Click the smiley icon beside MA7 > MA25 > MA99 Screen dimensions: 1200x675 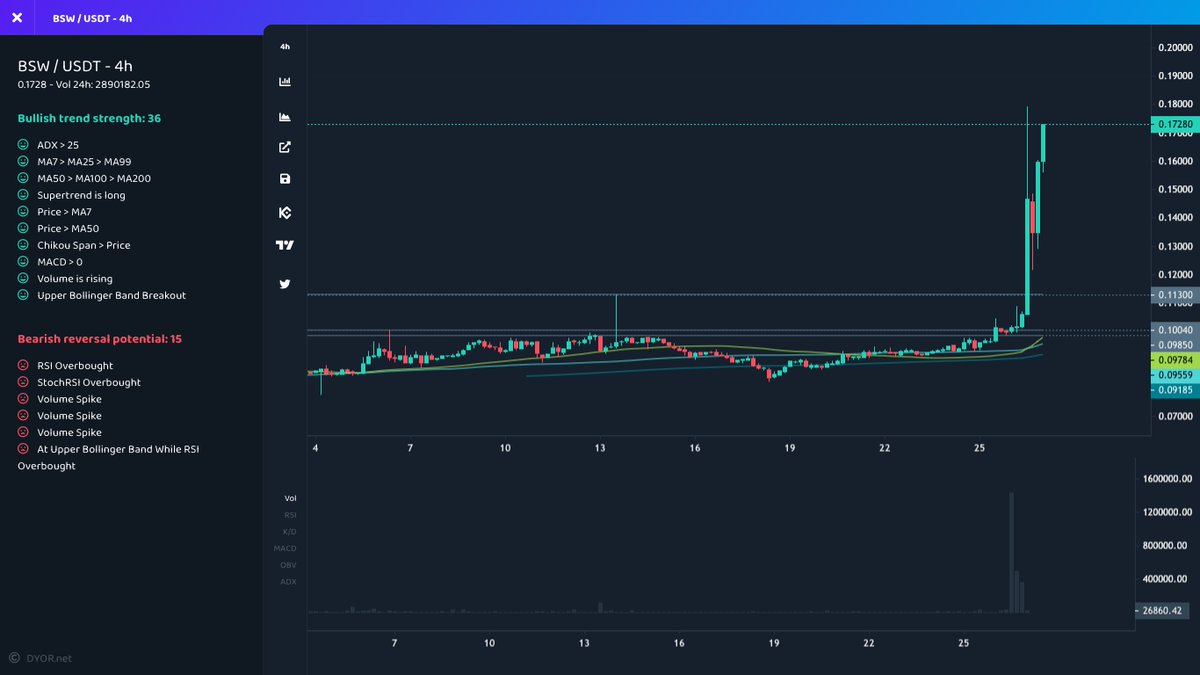23,162
